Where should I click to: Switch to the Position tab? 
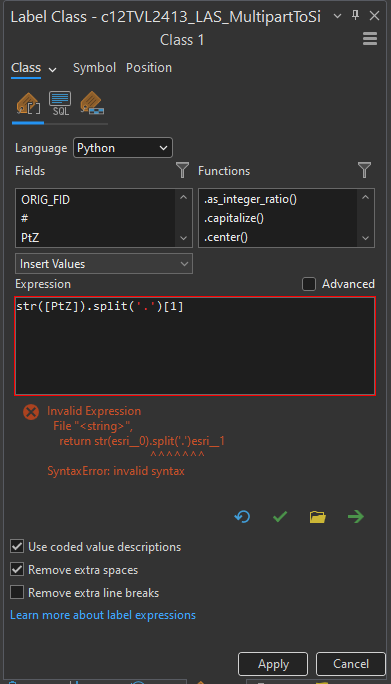click(149, 68)
